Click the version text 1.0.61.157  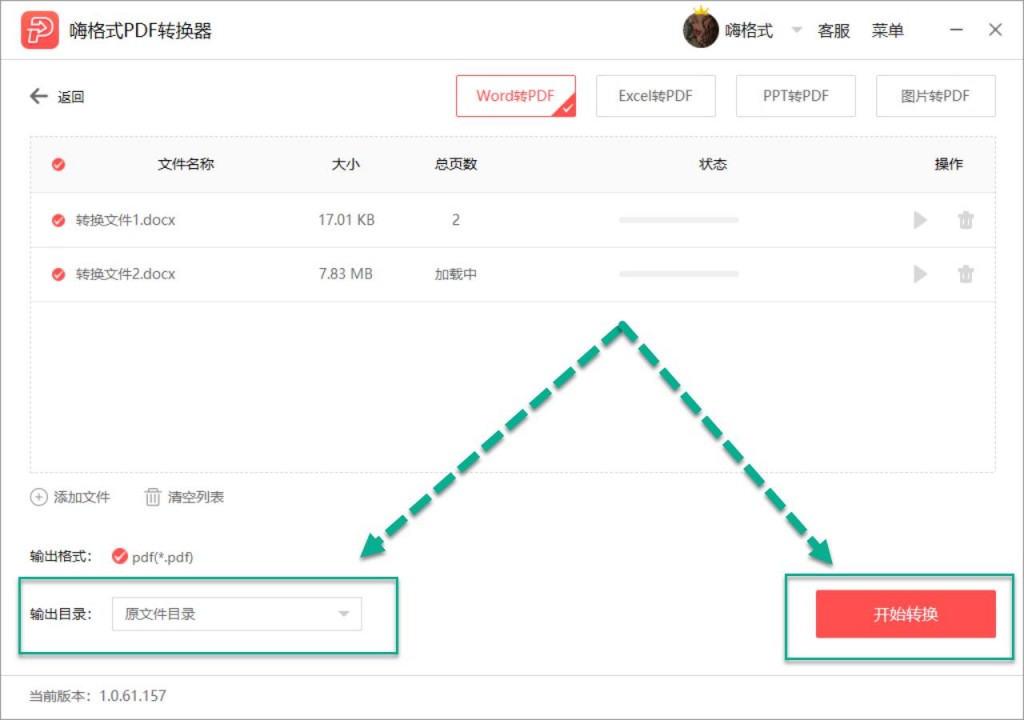[133, 696]
